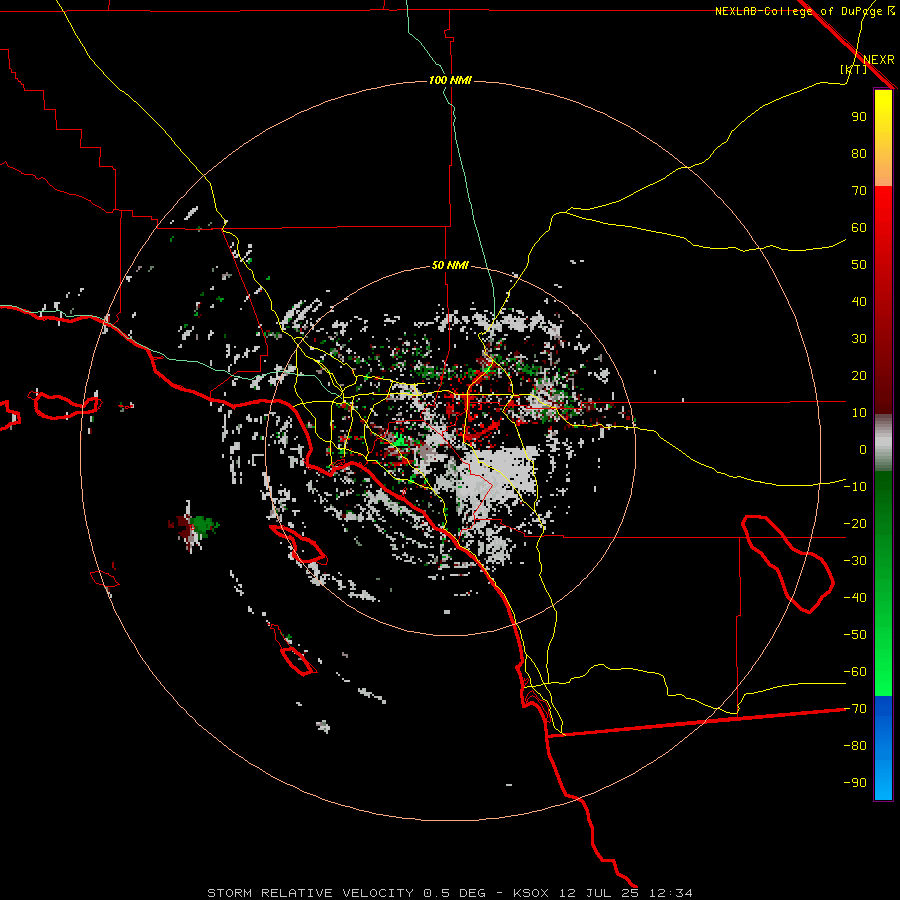Screen dimensions: 900x900
Task: Click the gray zero-velocity segment of color bar
Action: point(883,443)
